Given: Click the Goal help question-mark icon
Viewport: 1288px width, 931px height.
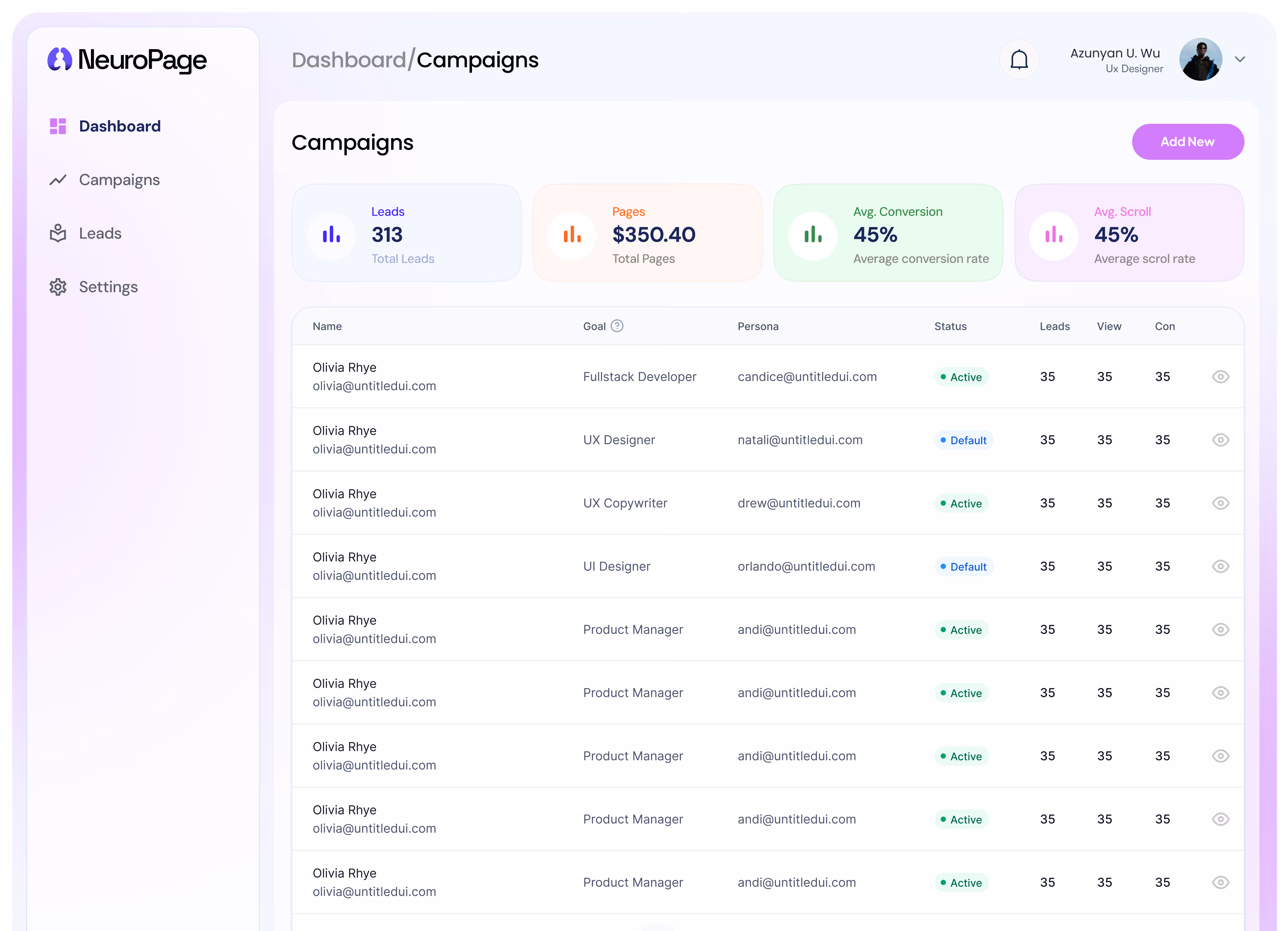Looking at the screenshot, I should (x=617, y=326).
